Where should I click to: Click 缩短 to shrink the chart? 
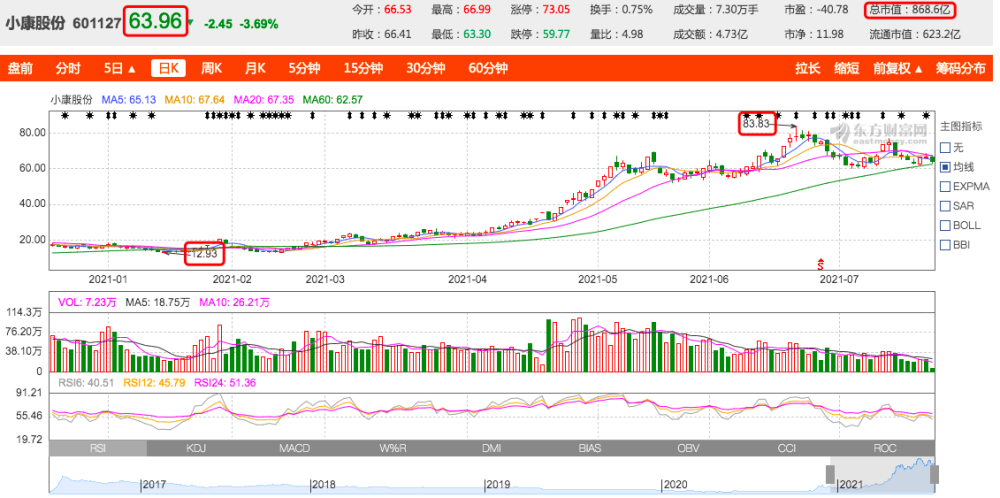click(x=847, y=69)
